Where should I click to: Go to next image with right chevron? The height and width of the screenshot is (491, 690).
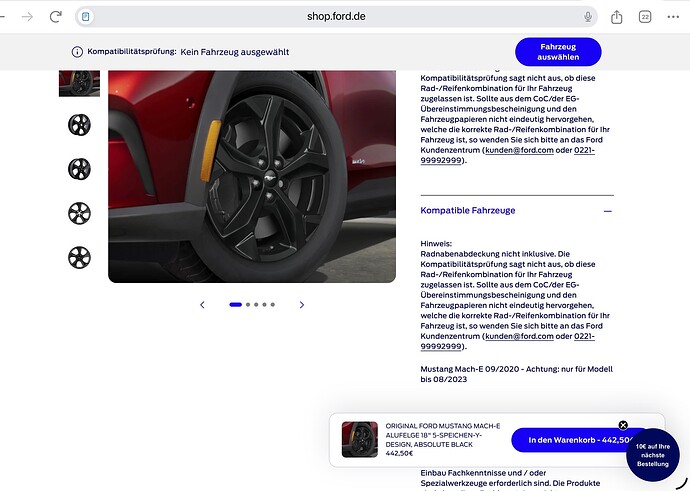point(301,304)
